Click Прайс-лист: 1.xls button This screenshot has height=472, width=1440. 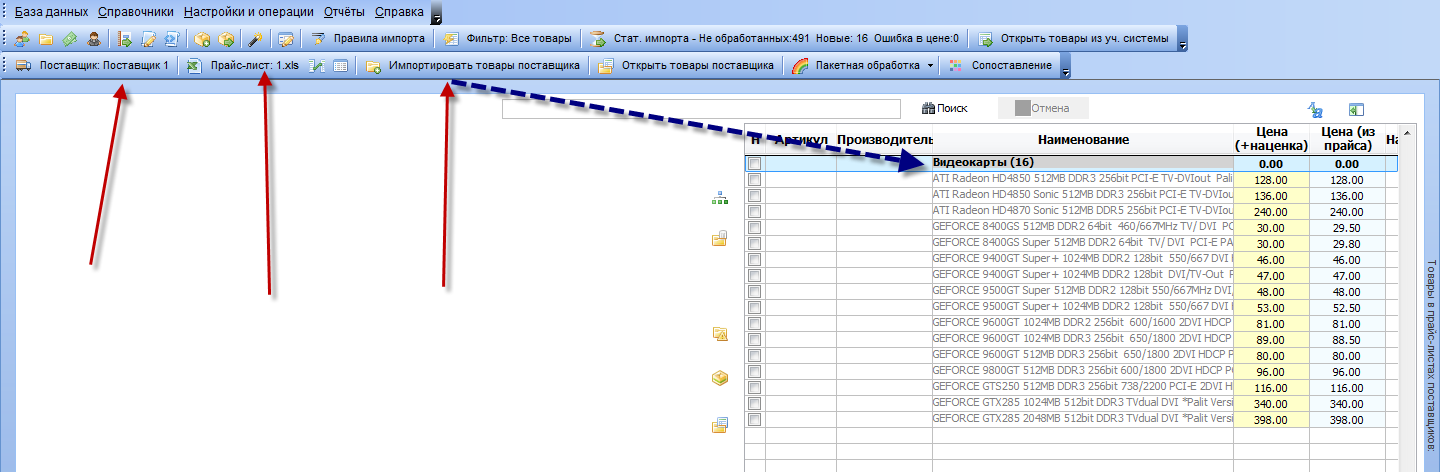tap(243, 66)
